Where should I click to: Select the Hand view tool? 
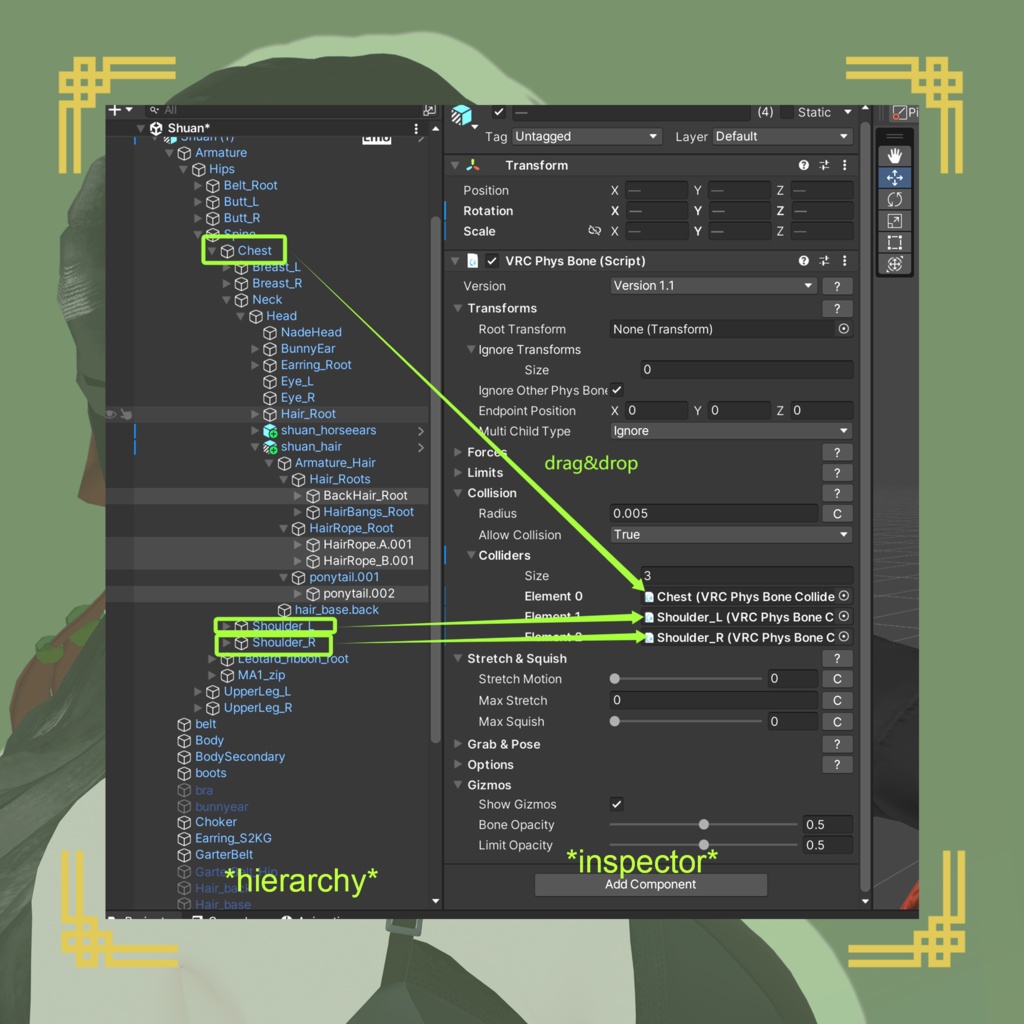(894, 155)
